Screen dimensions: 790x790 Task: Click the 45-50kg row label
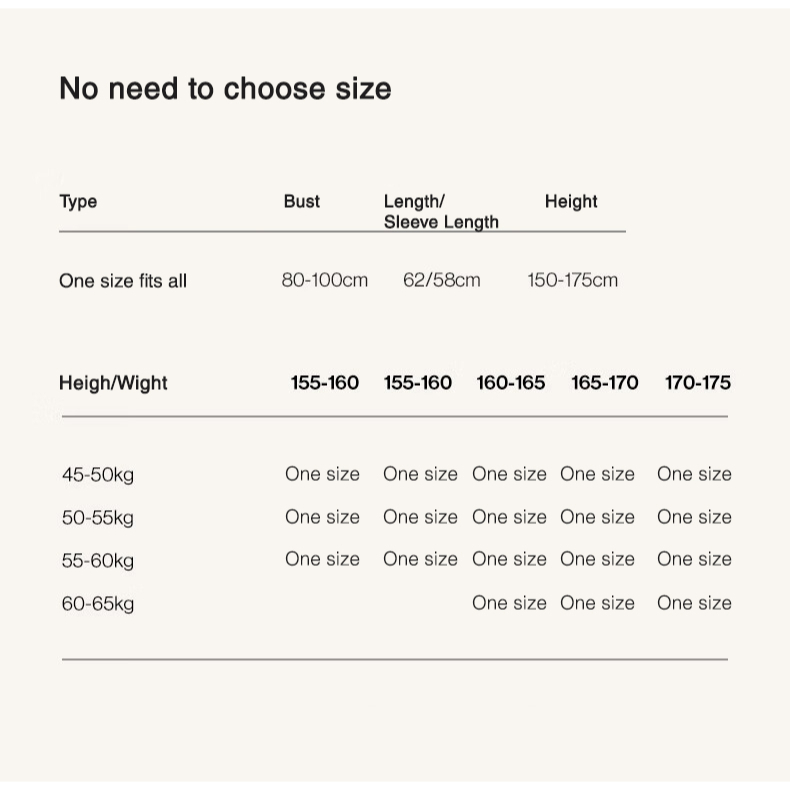click(98, 475)
